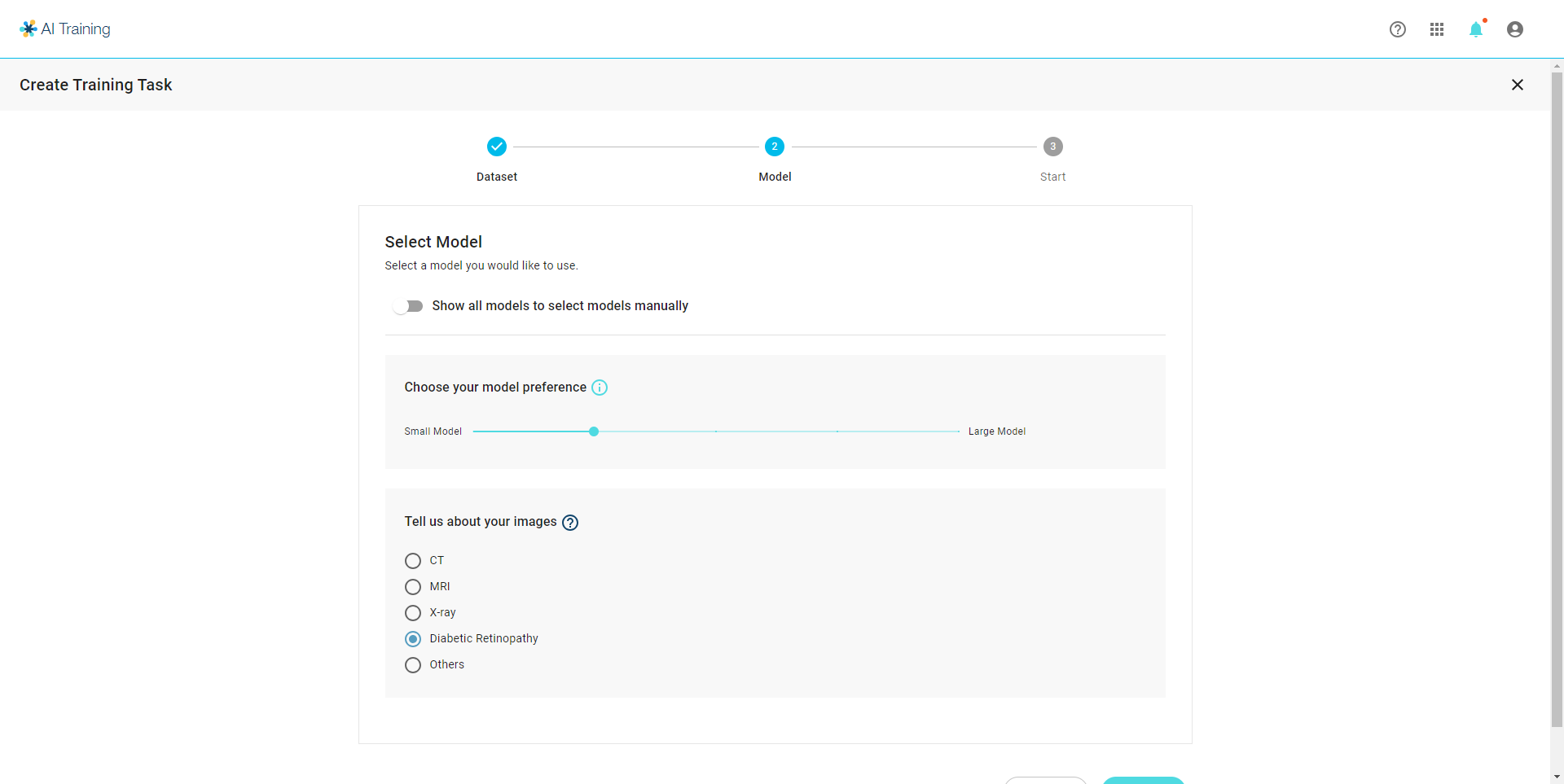Enable 'Show all models to select models manually'
Image resolution: width=1564 pixels, height=784 pixels.
pos(408,306)
